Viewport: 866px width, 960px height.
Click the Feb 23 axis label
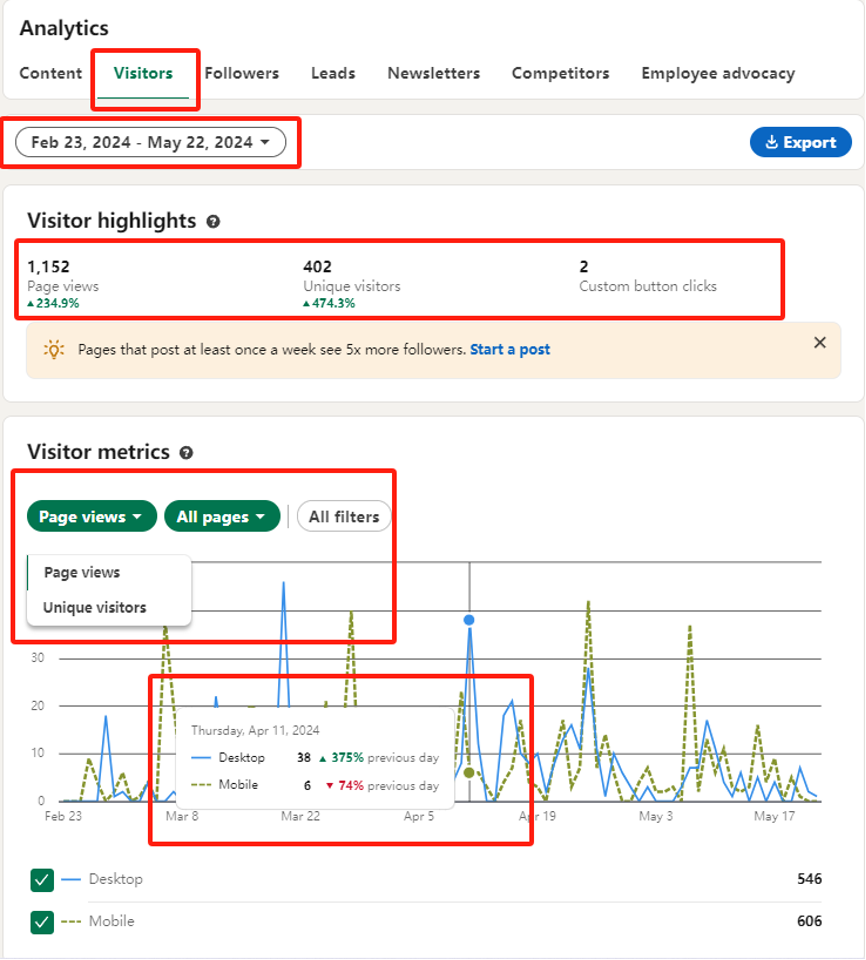coord(63,816)
